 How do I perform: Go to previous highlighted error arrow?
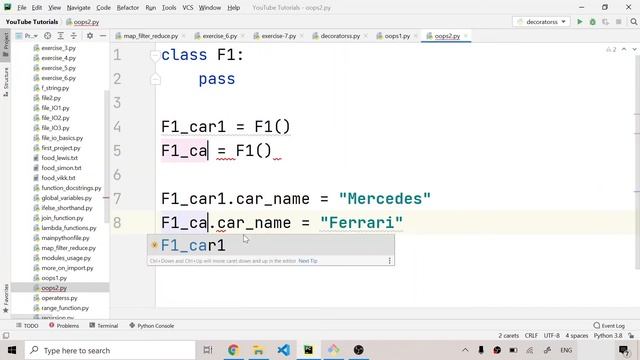point(624,49)
